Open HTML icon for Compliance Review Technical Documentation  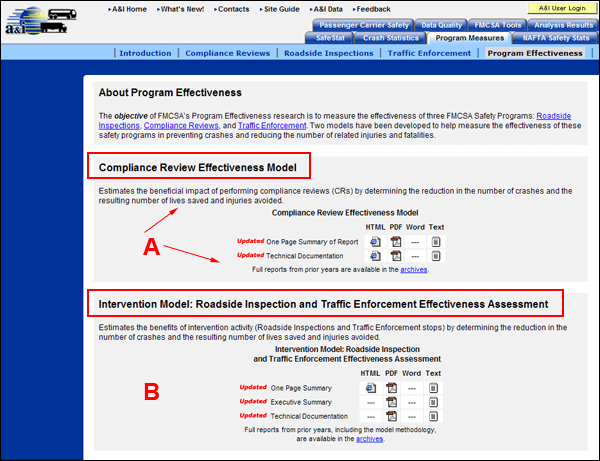[375, 256]
